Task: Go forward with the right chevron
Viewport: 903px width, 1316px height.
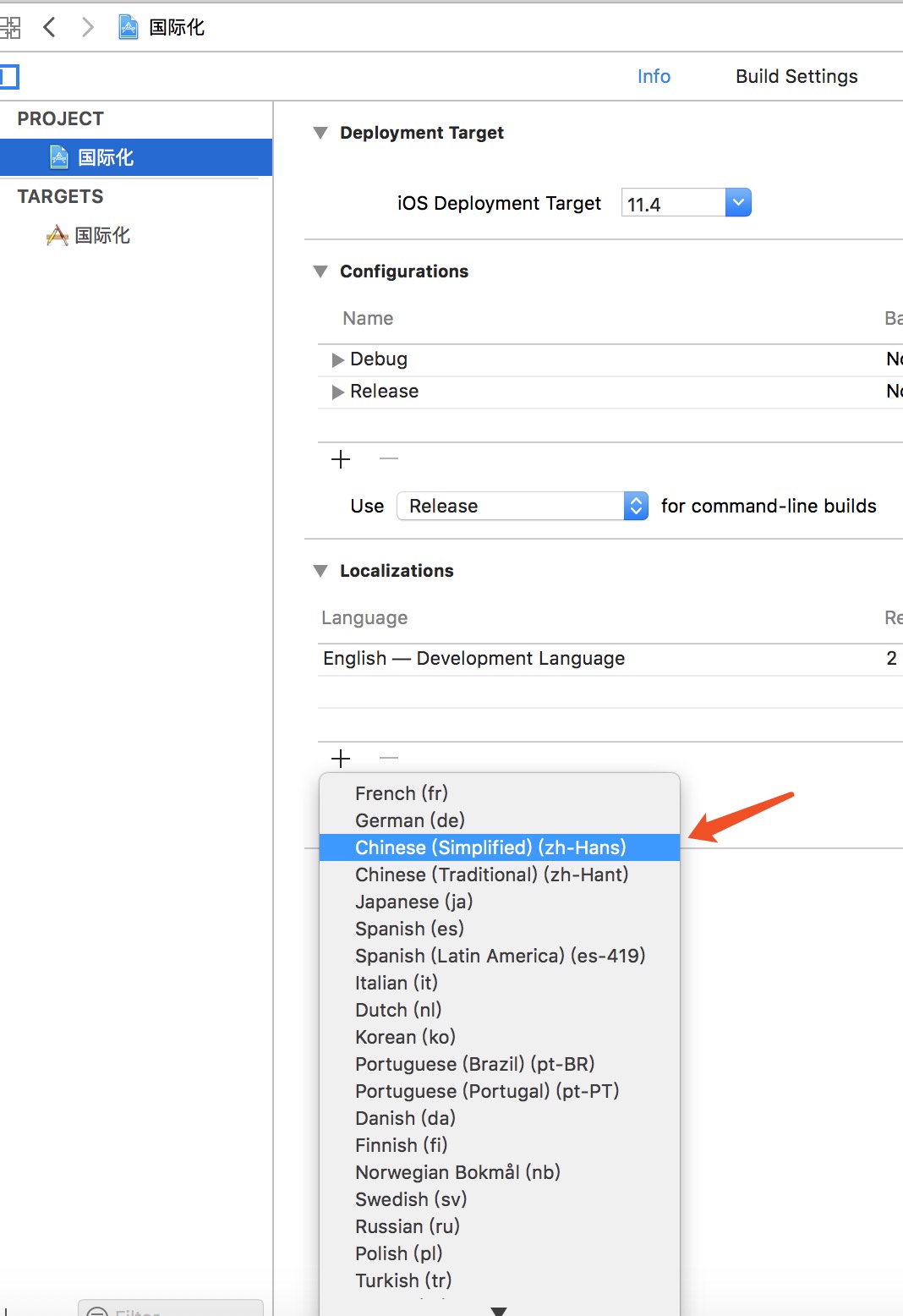Action: (87, 28)
